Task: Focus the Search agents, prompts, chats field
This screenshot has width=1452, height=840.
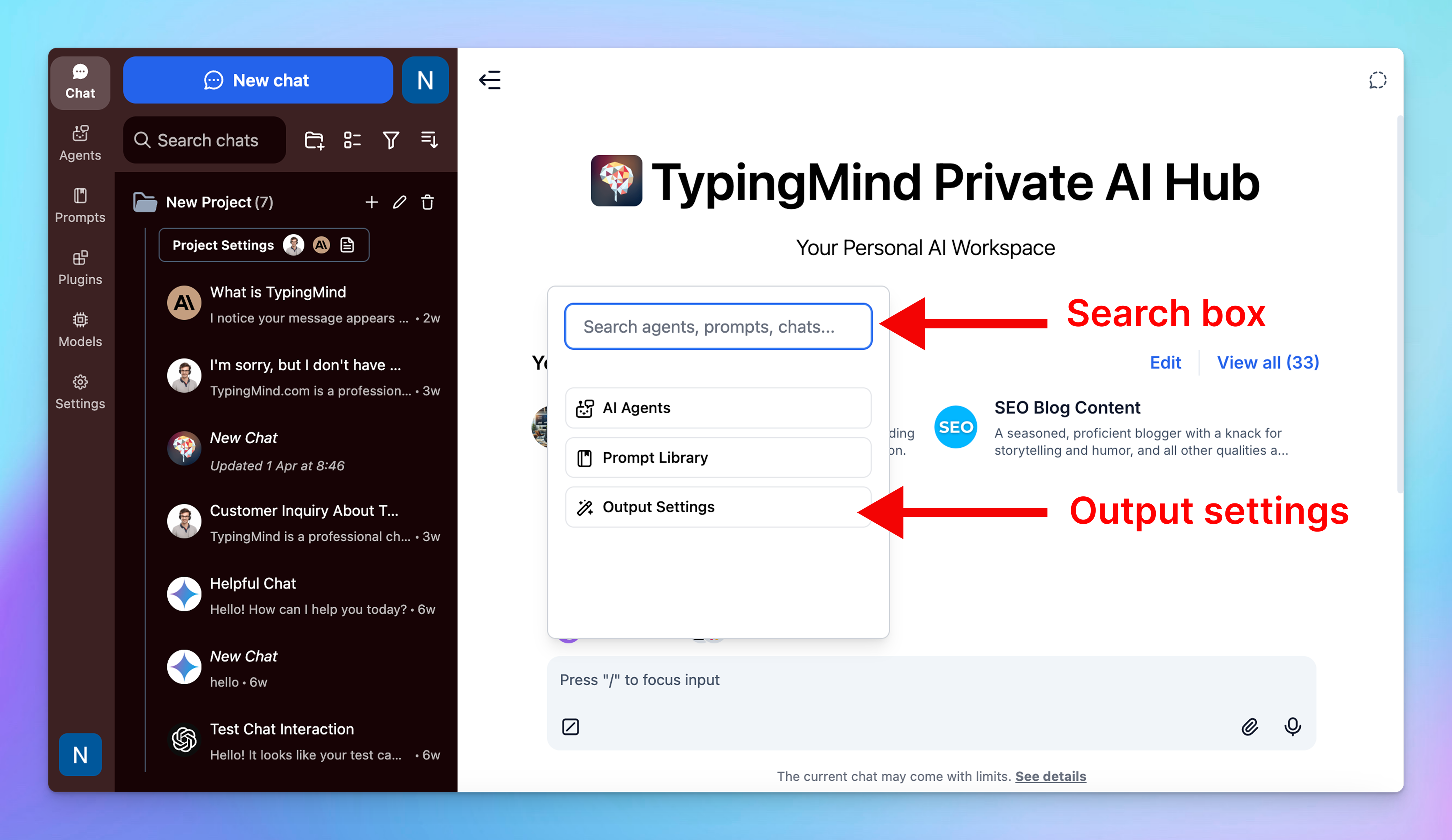Action: (x=717, y=327)
